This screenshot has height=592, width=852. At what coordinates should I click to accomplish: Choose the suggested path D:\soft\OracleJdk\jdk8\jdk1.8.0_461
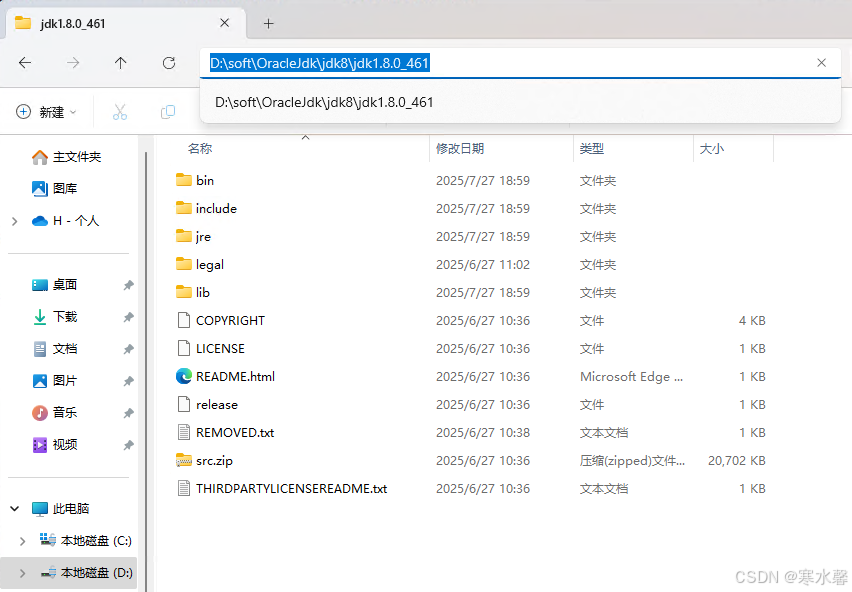324,102
